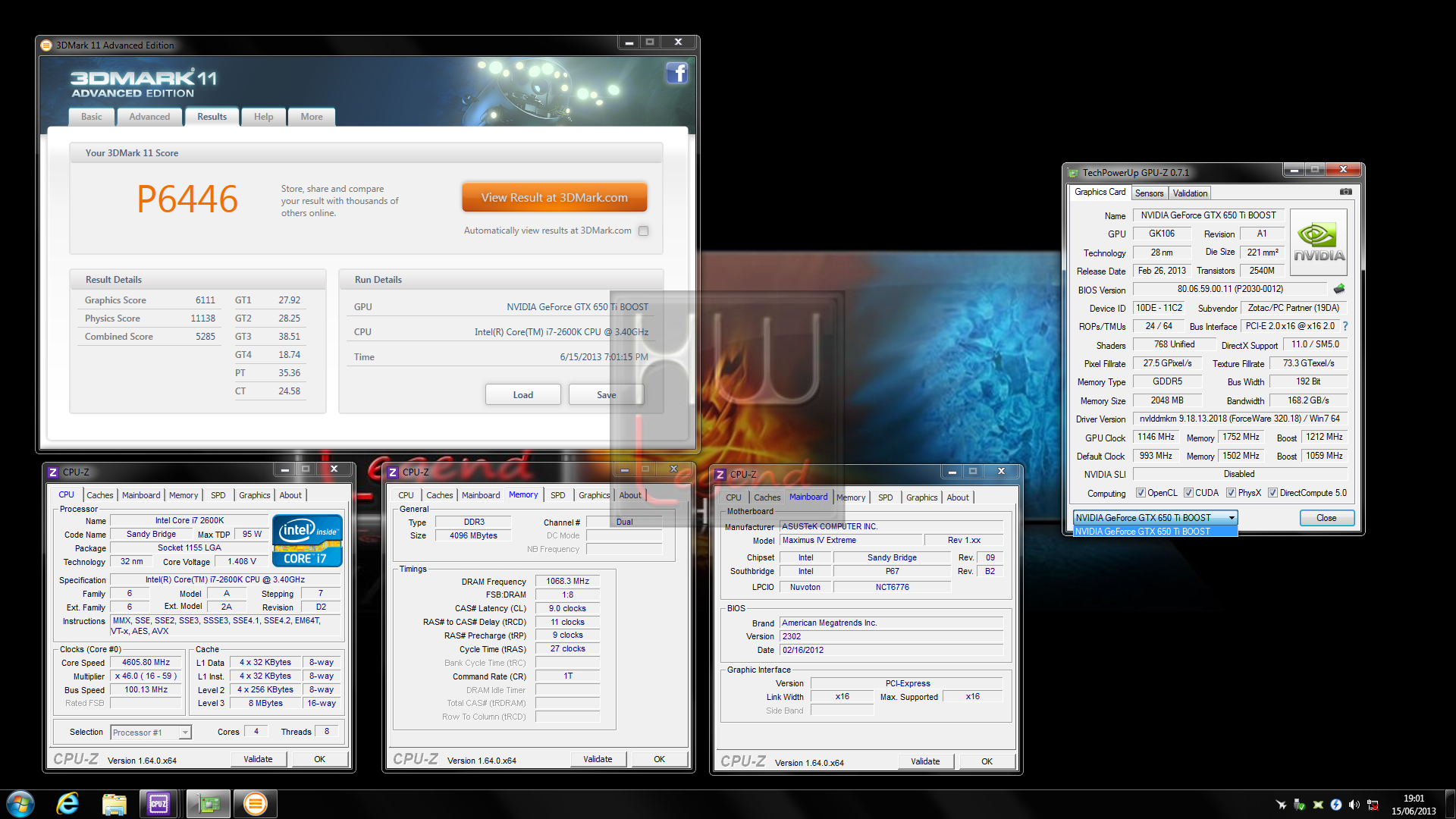The width and height of the screenshot is (1456, 819).
Task: Toggle the PhysX checkbox in GPU-Z
Action: click(x=1231, y=493)
